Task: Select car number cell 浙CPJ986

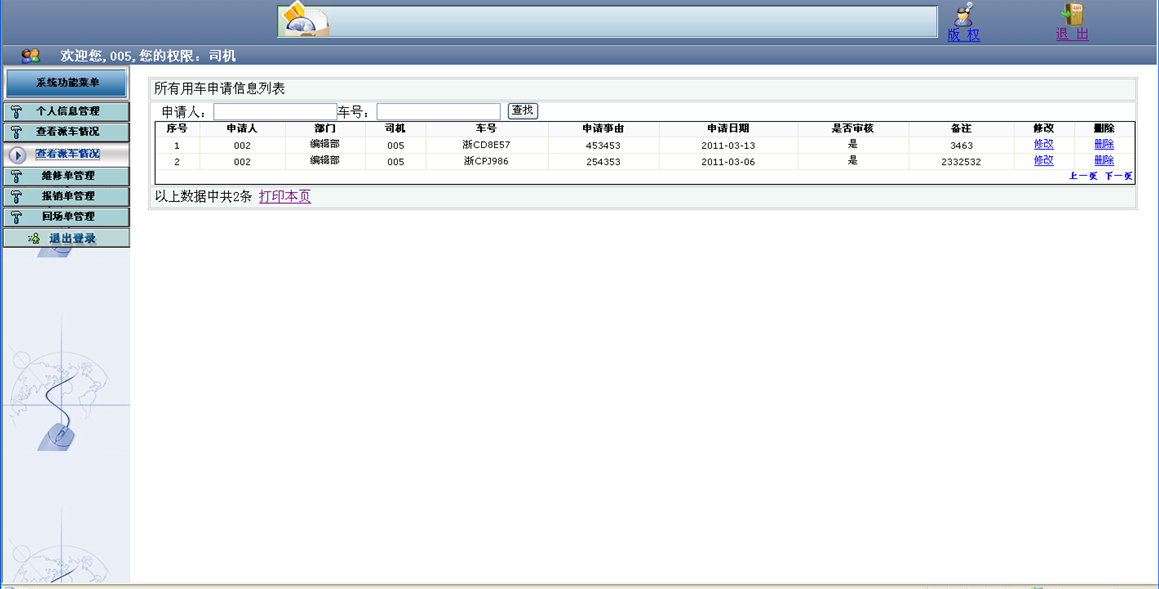Action: click(x=486, y=161)
